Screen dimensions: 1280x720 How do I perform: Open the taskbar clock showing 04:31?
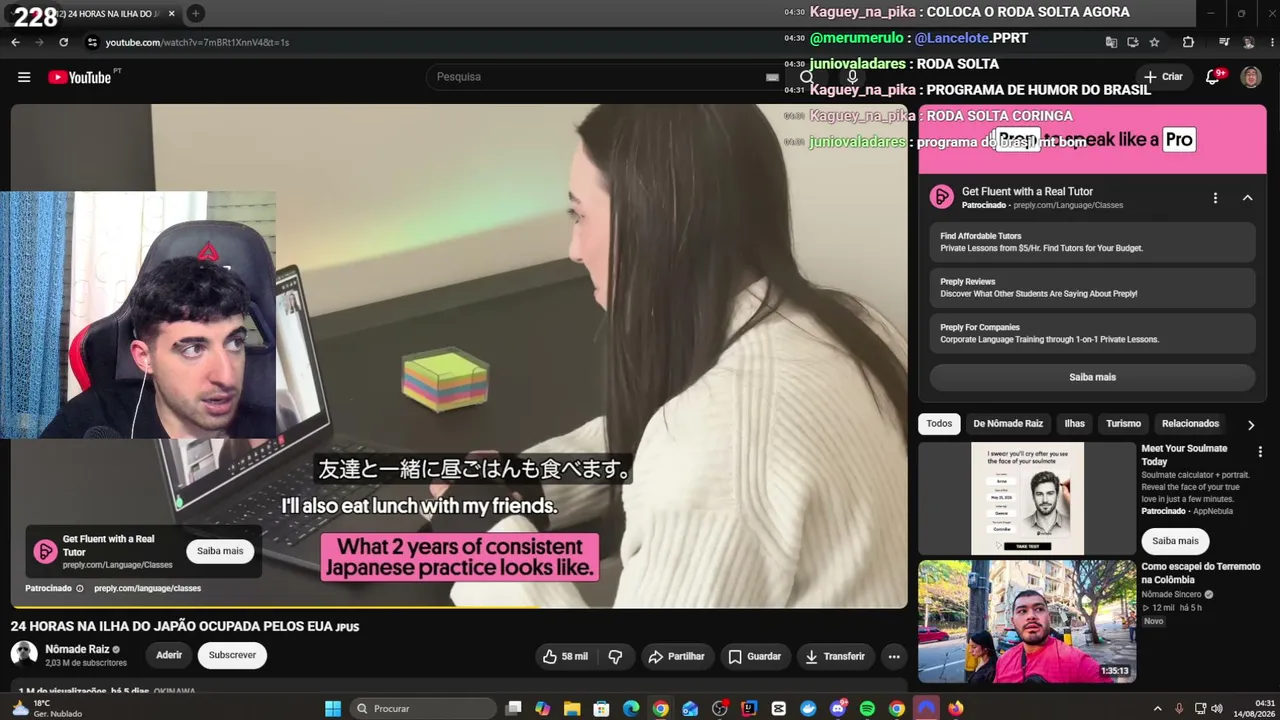(x=1253, y=708)
